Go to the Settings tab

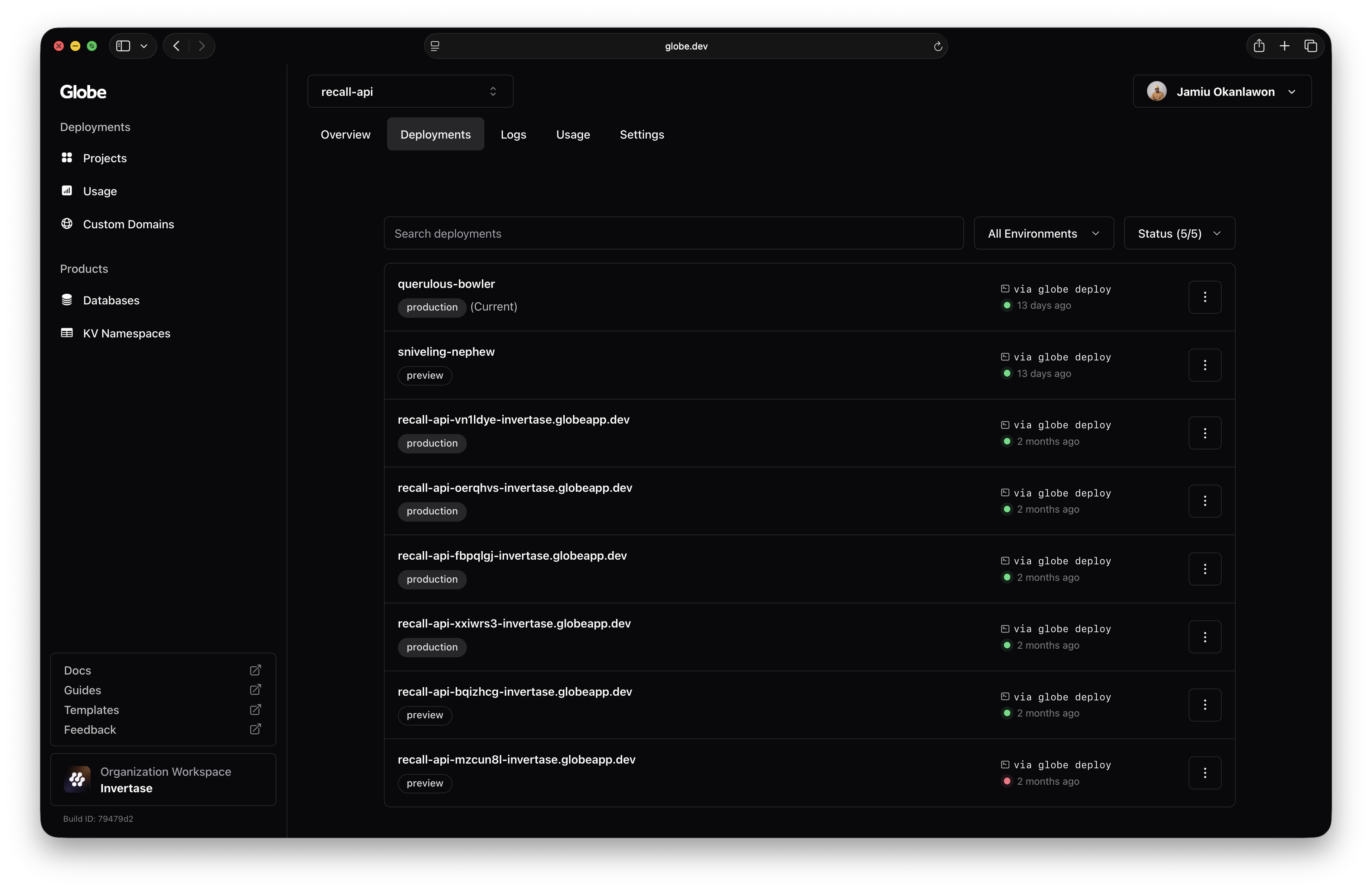641,134
